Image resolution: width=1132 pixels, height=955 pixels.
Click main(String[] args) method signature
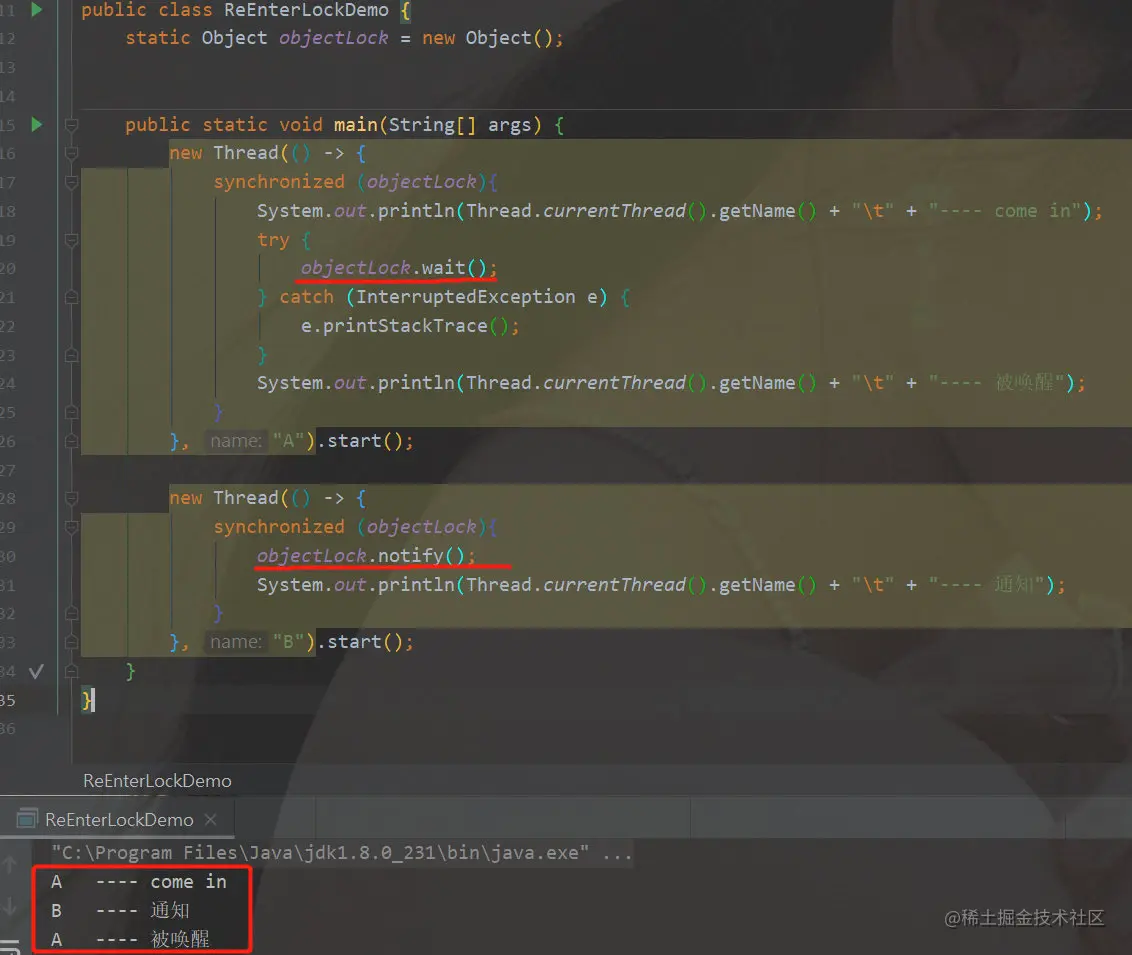[437, 125]
